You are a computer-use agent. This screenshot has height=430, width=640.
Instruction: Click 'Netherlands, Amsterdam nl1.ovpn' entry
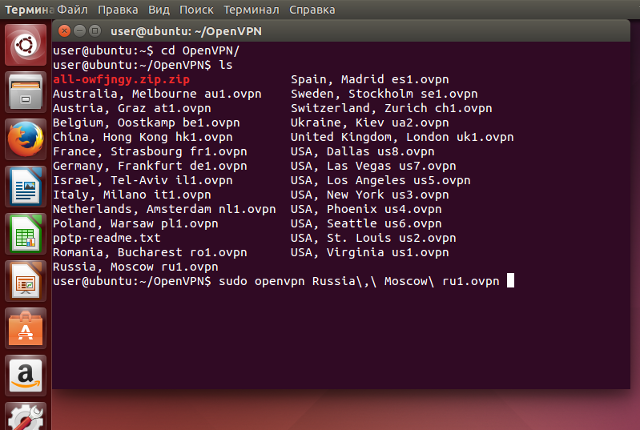coord(164,209)
